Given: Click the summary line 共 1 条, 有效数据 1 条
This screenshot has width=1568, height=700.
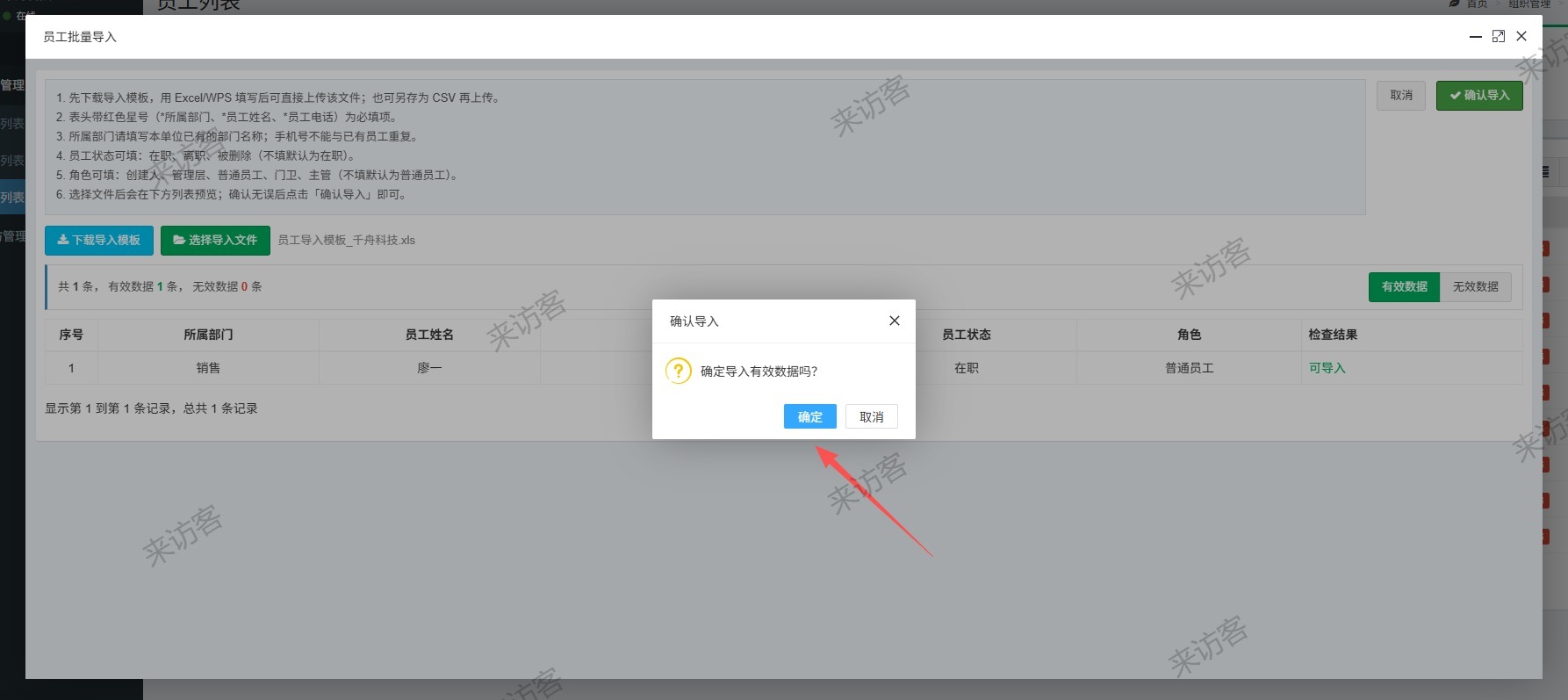Looking at the screenshot, I should (x=160, y=286).
